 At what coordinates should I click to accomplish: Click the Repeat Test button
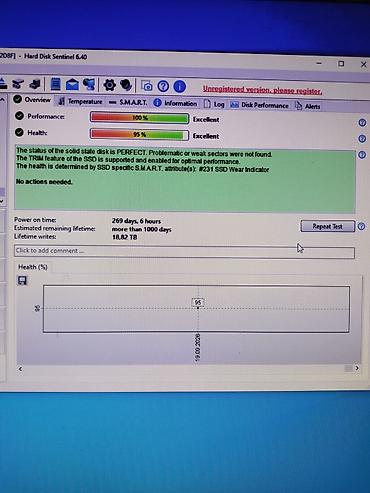coord(328,226)
